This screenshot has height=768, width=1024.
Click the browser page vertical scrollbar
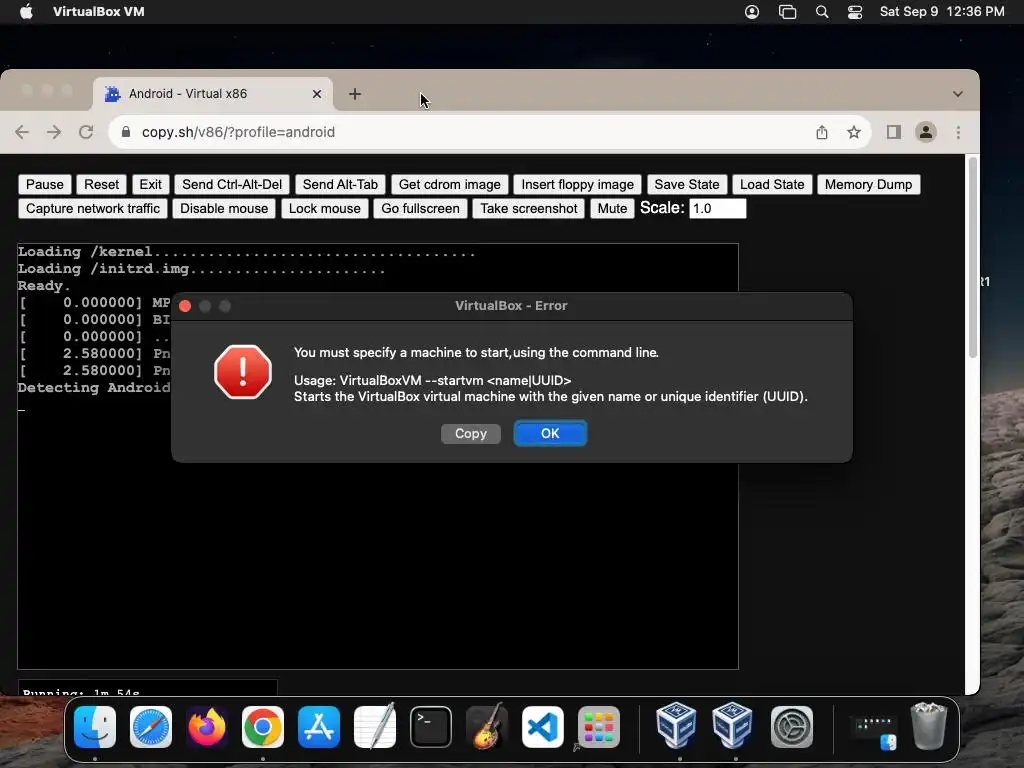[x=972, y=258]
